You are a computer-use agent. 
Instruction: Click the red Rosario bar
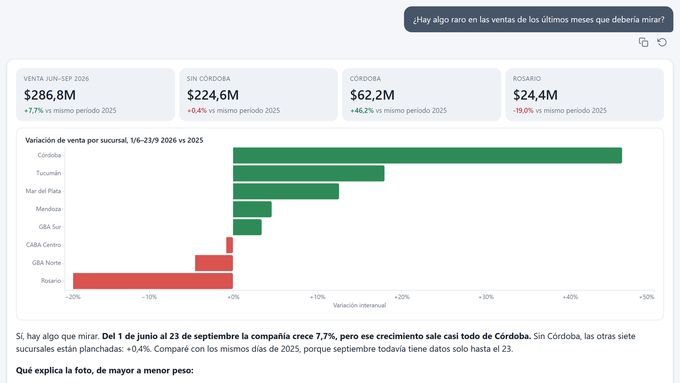point(153,281)
